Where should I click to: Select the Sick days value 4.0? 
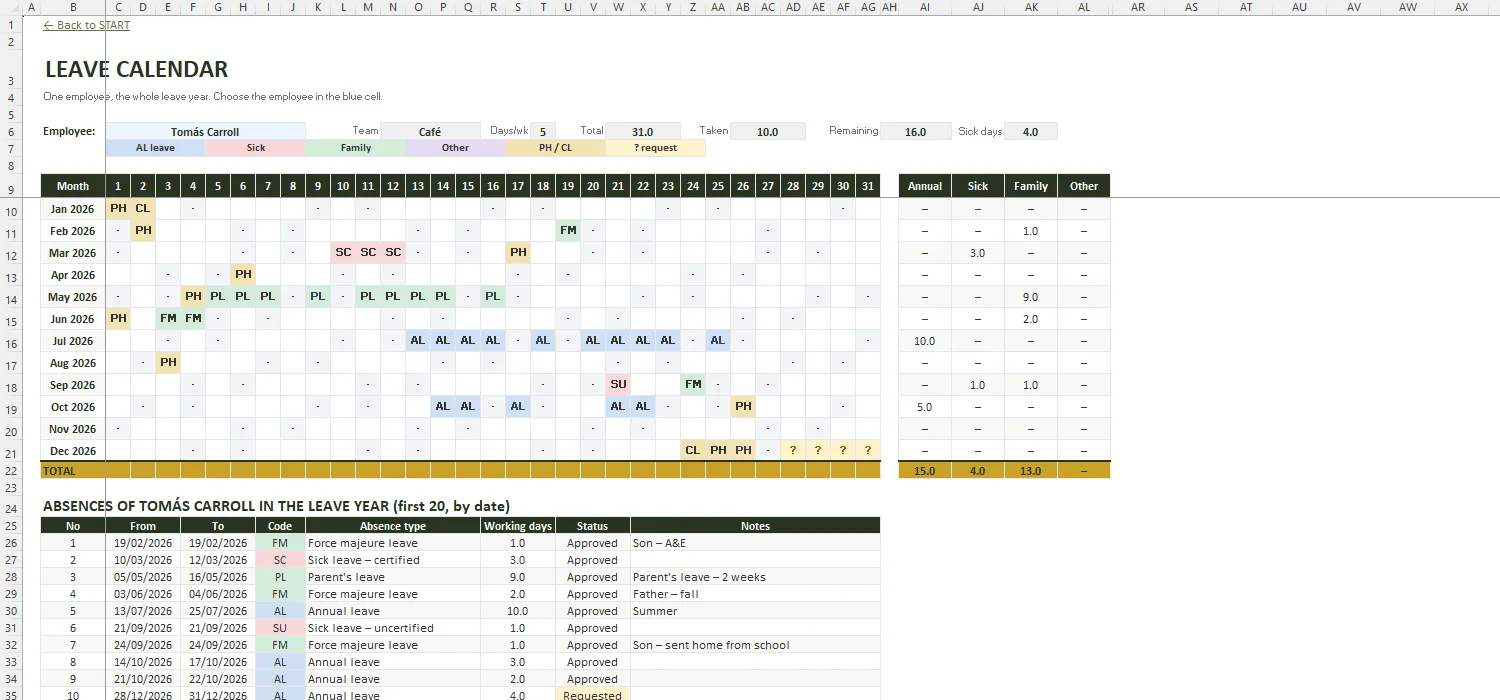pyautogui.click(x=1031, y=132)
